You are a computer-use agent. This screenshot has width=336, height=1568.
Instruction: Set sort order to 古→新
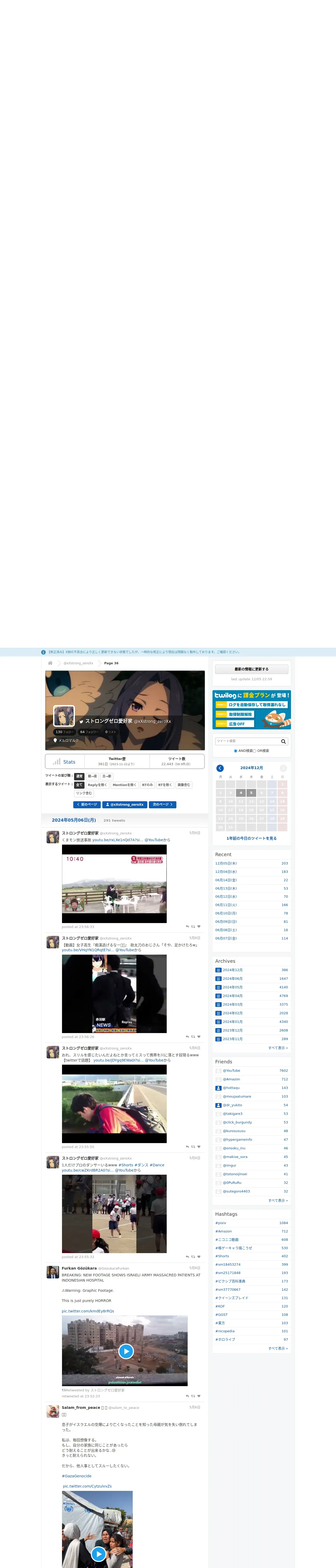point(107,776)
